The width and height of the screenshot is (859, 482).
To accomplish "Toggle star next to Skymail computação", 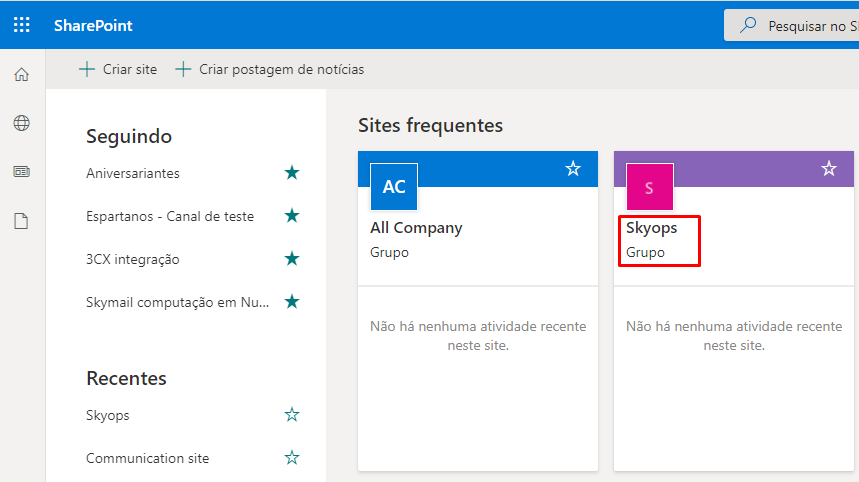I will pos(292,301).
